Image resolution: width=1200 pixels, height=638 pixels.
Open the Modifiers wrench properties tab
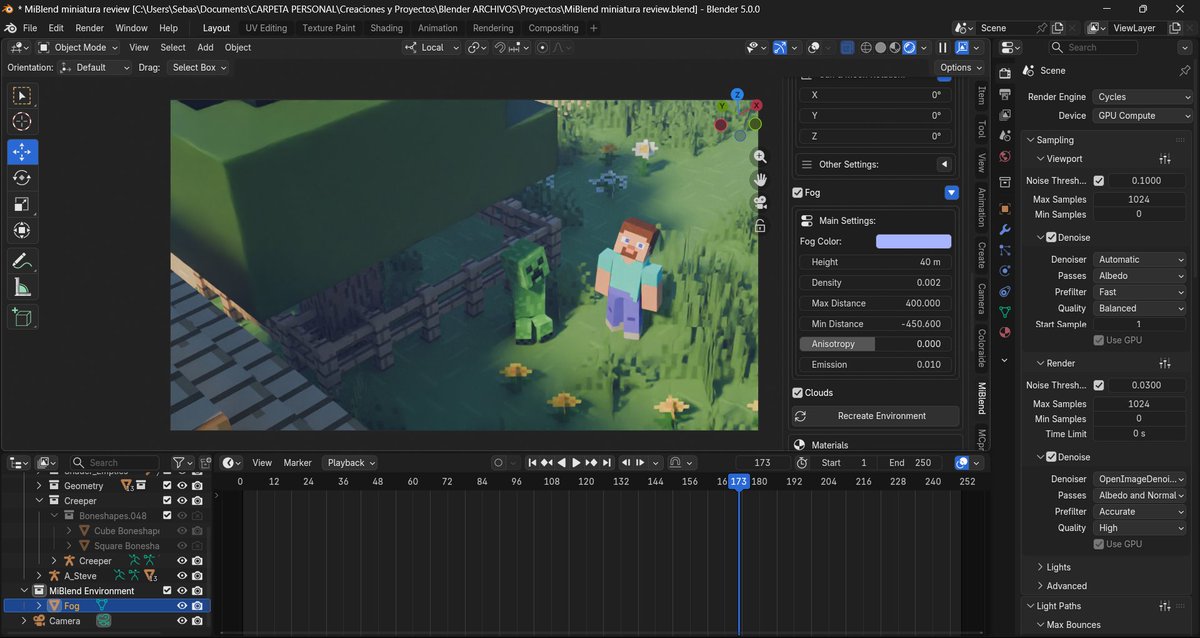pos(1005,230)
